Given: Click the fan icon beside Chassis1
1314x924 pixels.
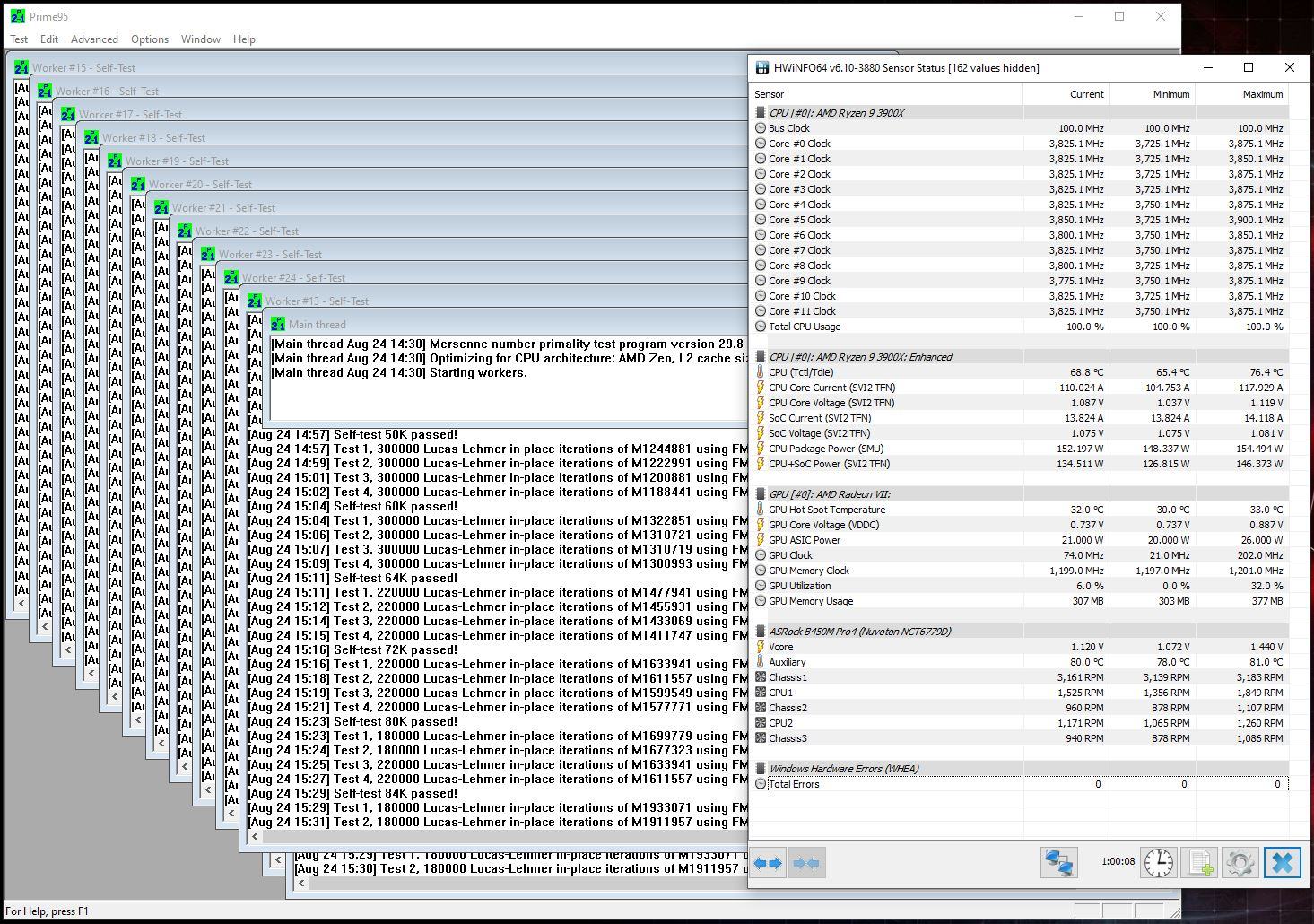Looking at the screenshot, I should click(761, 677).
